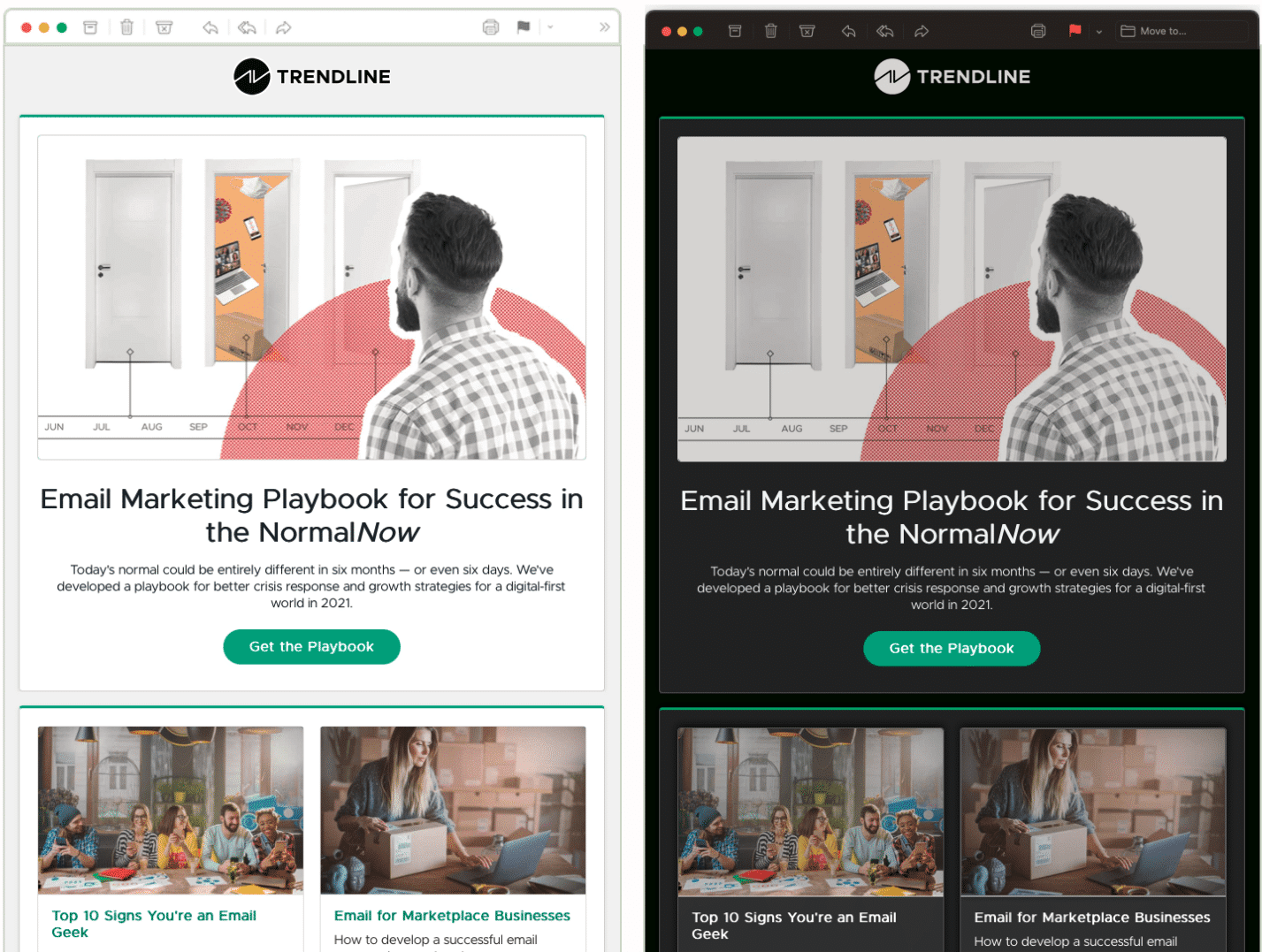Click Get the Playbook button in the dark email

tap(952, 649)
